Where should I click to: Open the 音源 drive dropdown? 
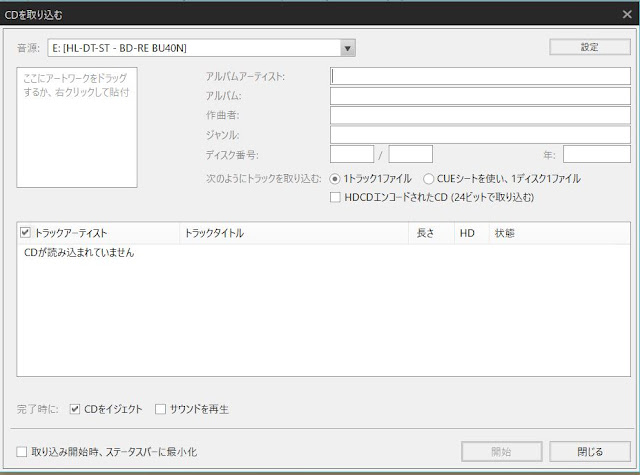coord(202,48)
